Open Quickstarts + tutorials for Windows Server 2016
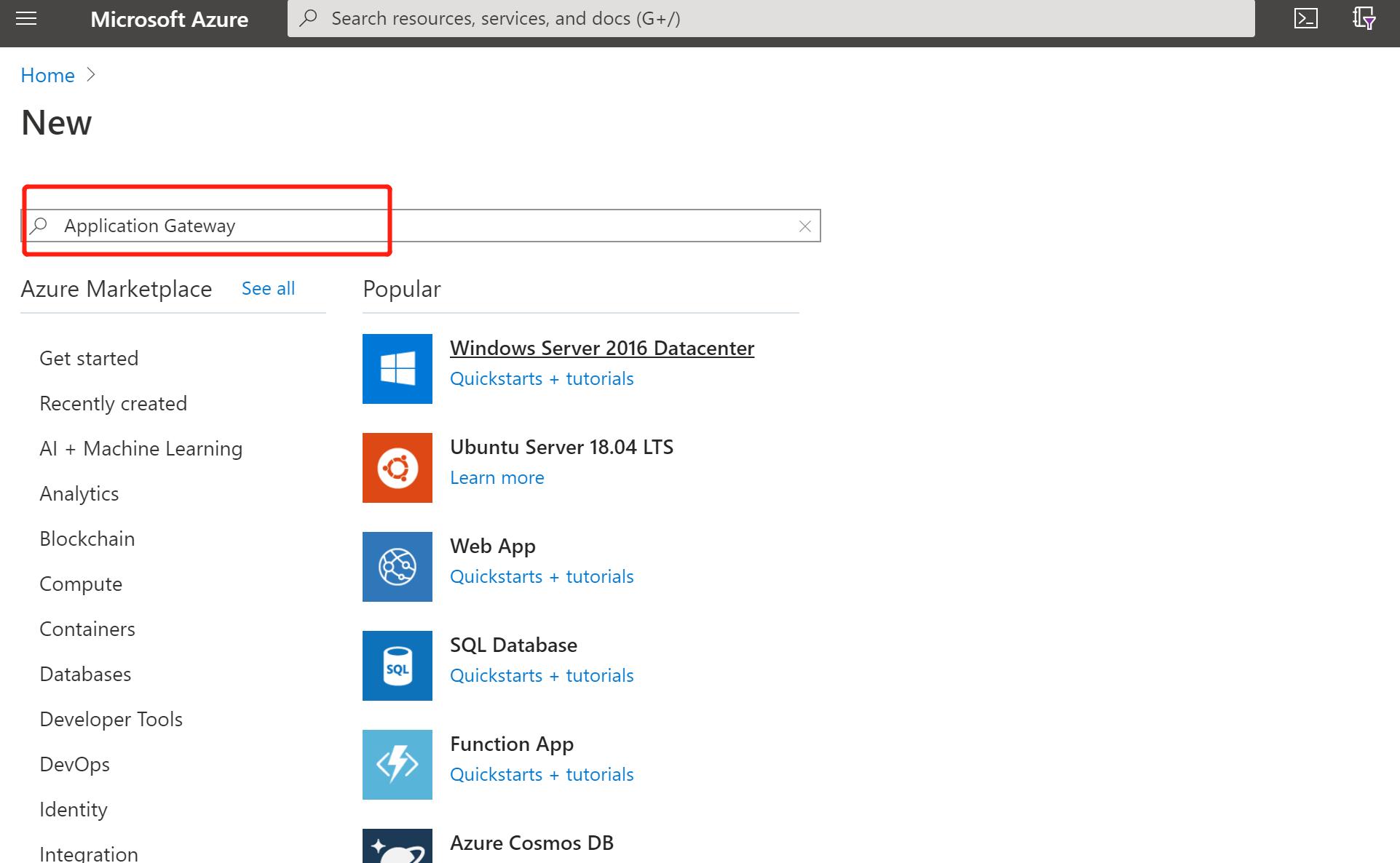 coord(542,378)
